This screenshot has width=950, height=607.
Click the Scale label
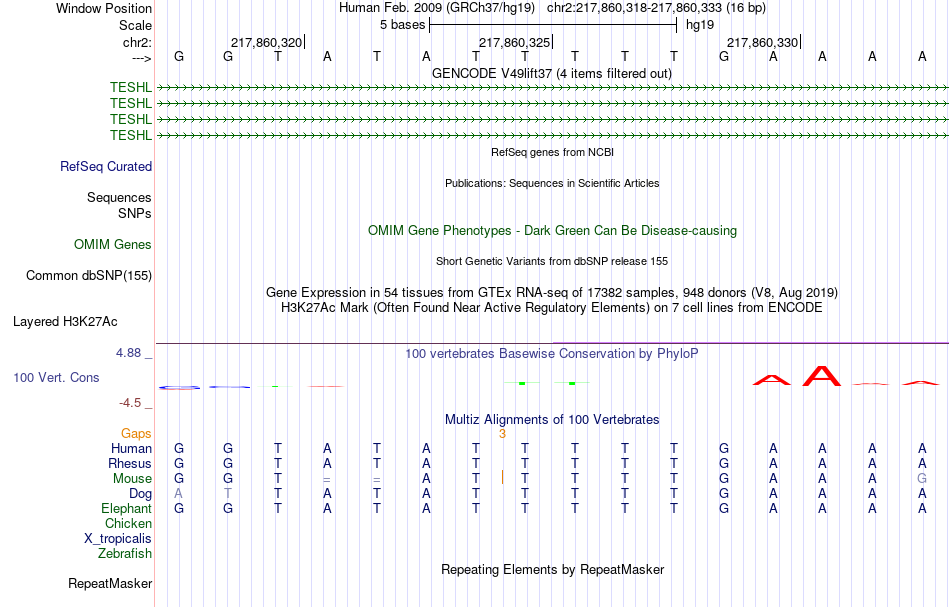[x=135, y=25]
